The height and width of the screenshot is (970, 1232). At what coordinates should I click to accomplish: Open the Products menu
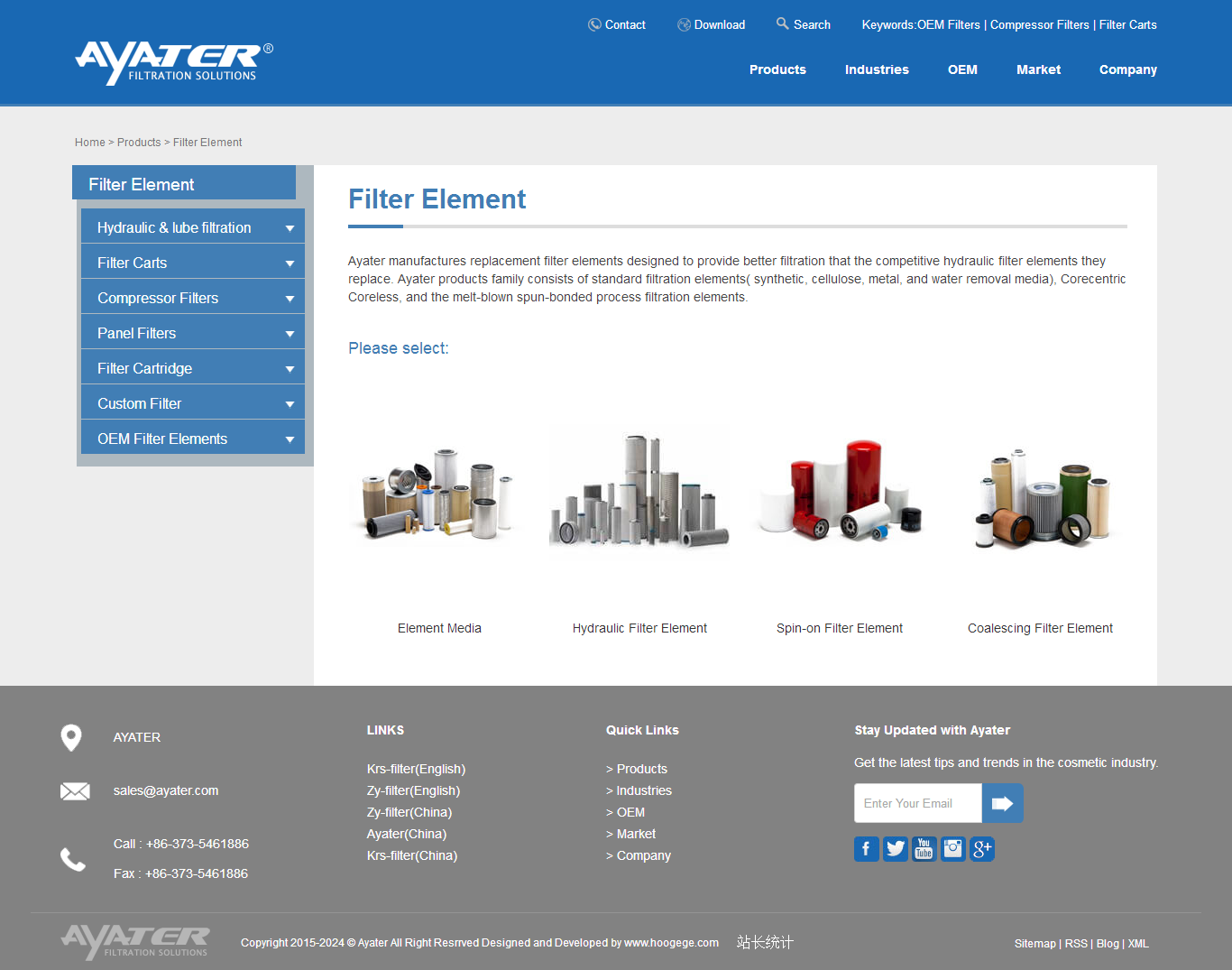point(777,69)
